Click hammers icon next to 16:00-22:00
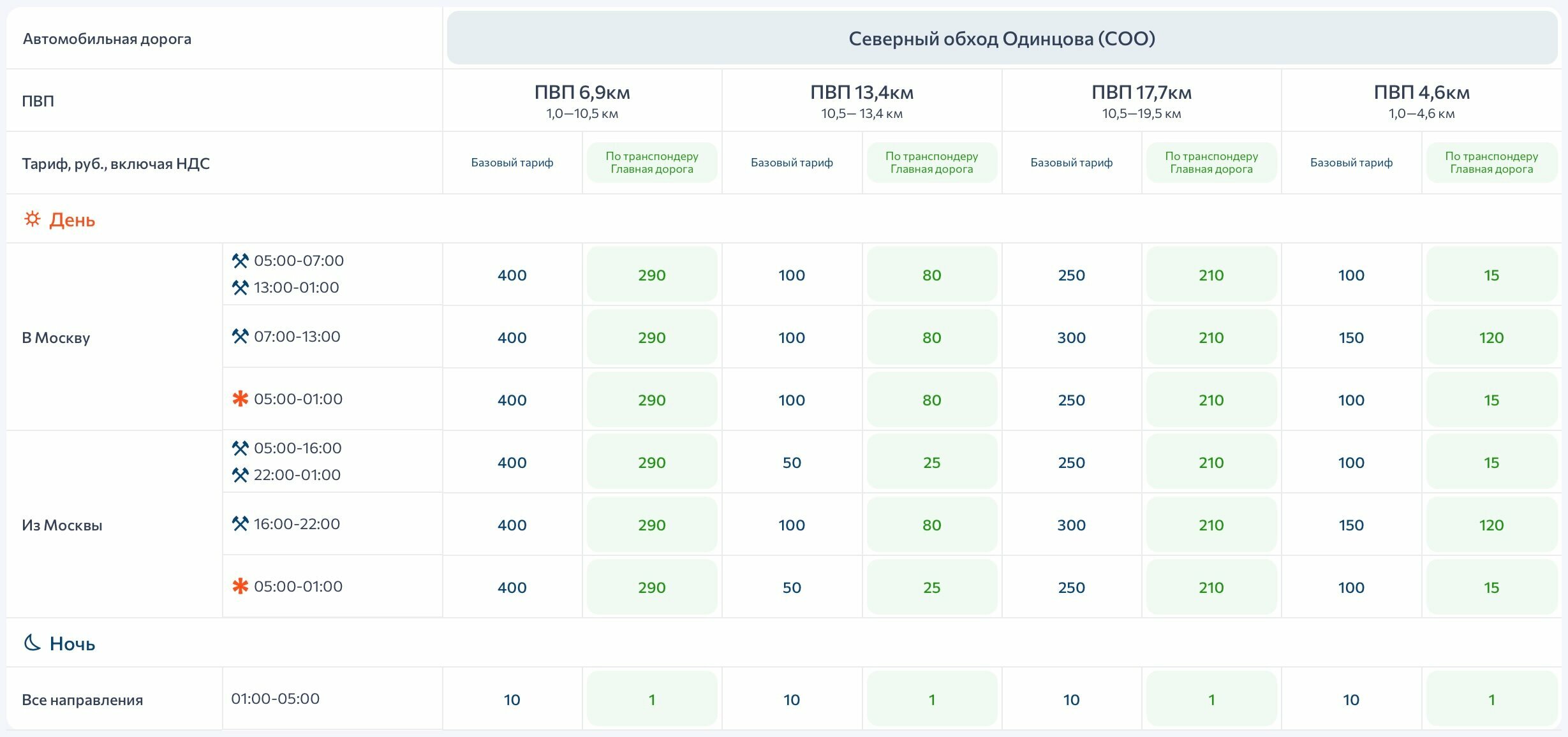This screenshot has width=1568, height=737. (240, 524)
